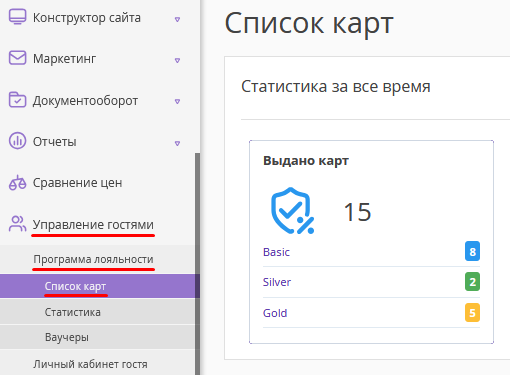Open Документооборот menu item
This screenshot has width=510, height=375.
coord(85,100)
